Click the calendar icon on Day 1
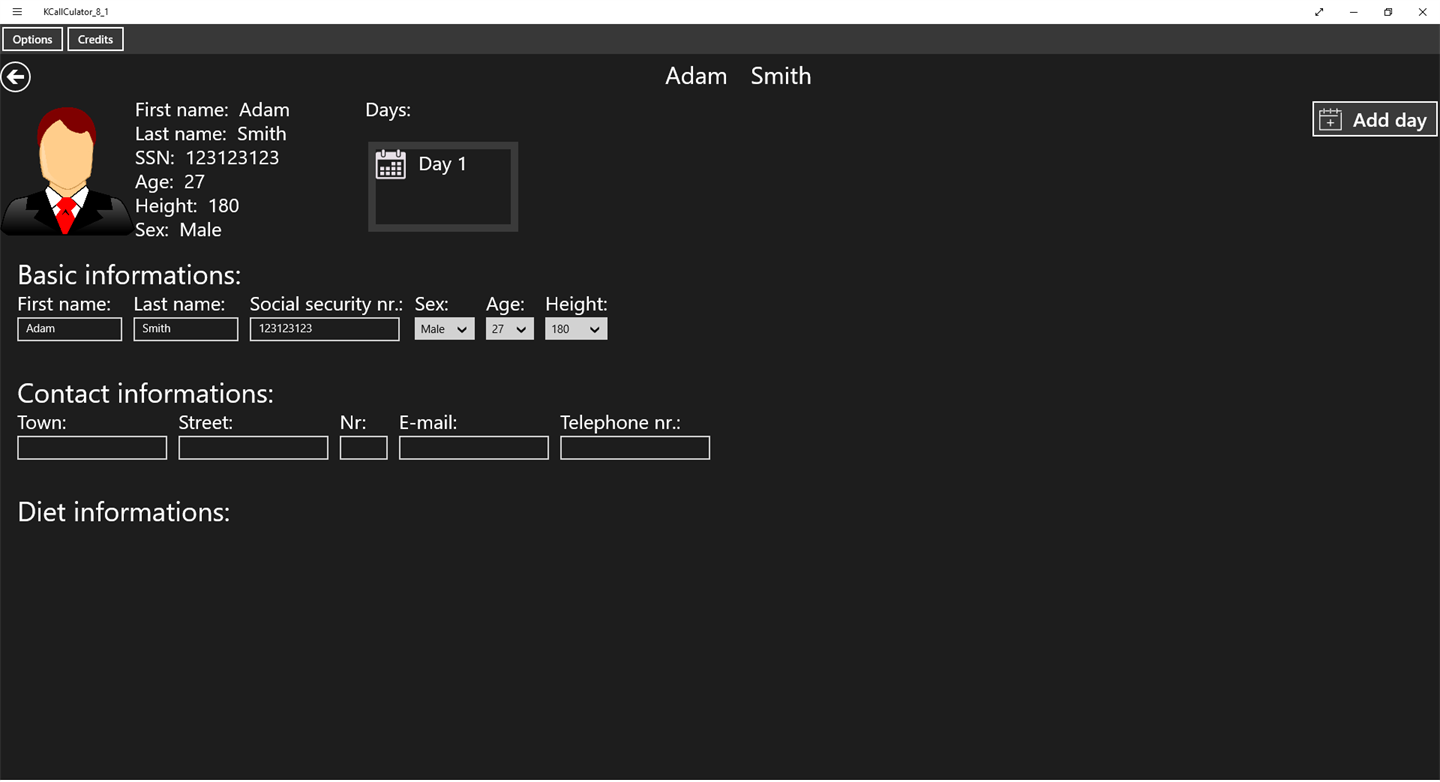Screen dimensions: 1440x782 click(x=391, y=165)
